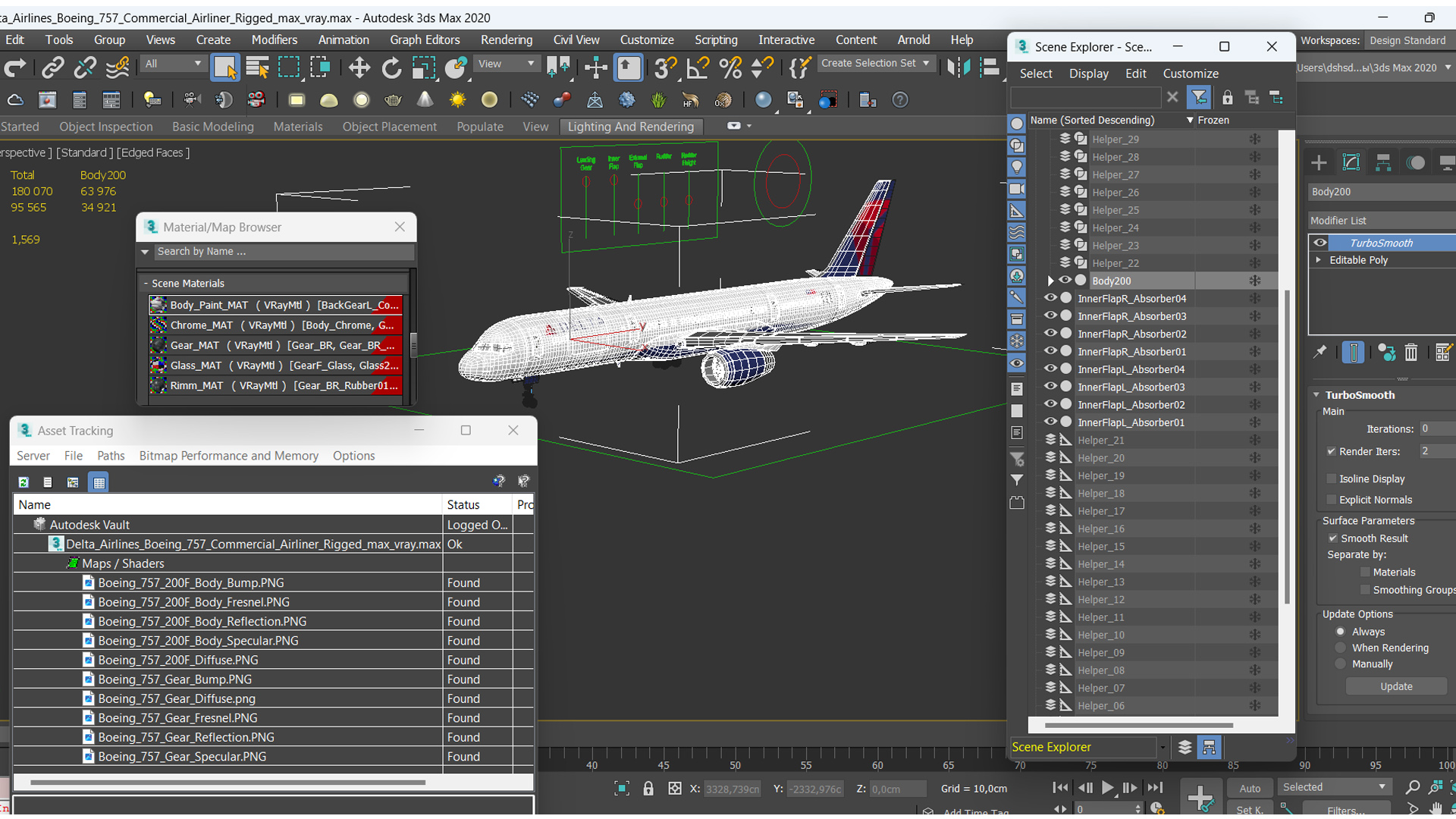Open the Create panel plus tab
The image size is (1456, 819).
click(1319, 162)
